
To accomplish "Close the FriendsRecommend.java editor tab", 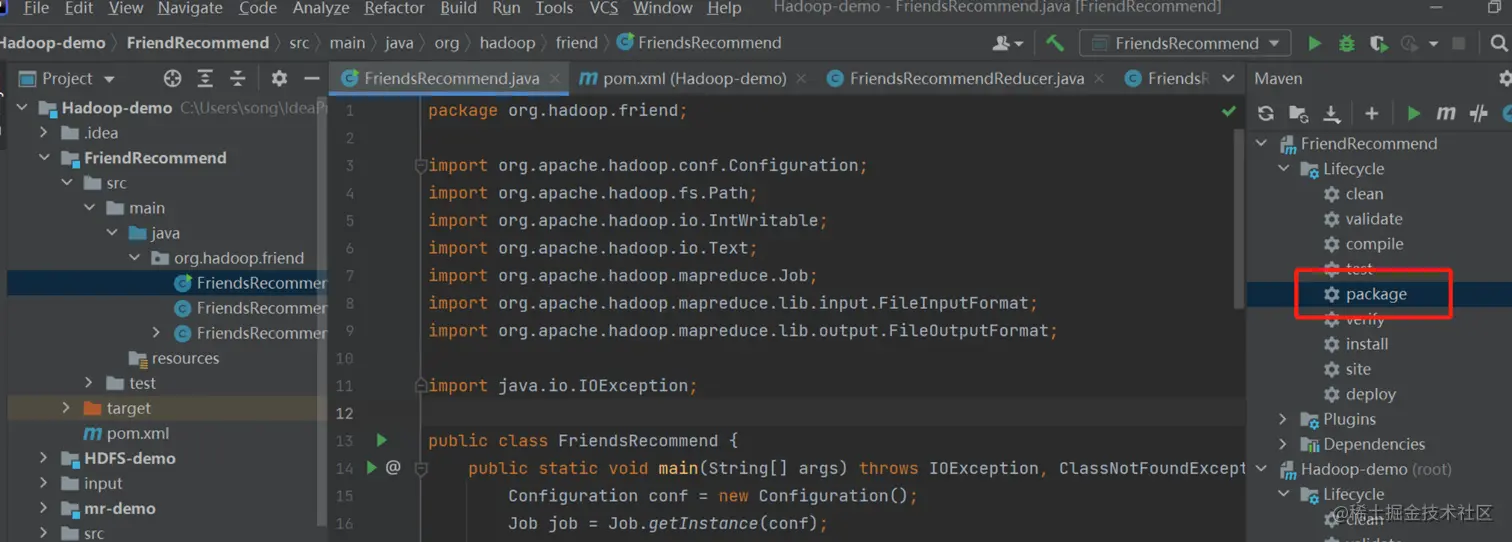I will 555,78.
